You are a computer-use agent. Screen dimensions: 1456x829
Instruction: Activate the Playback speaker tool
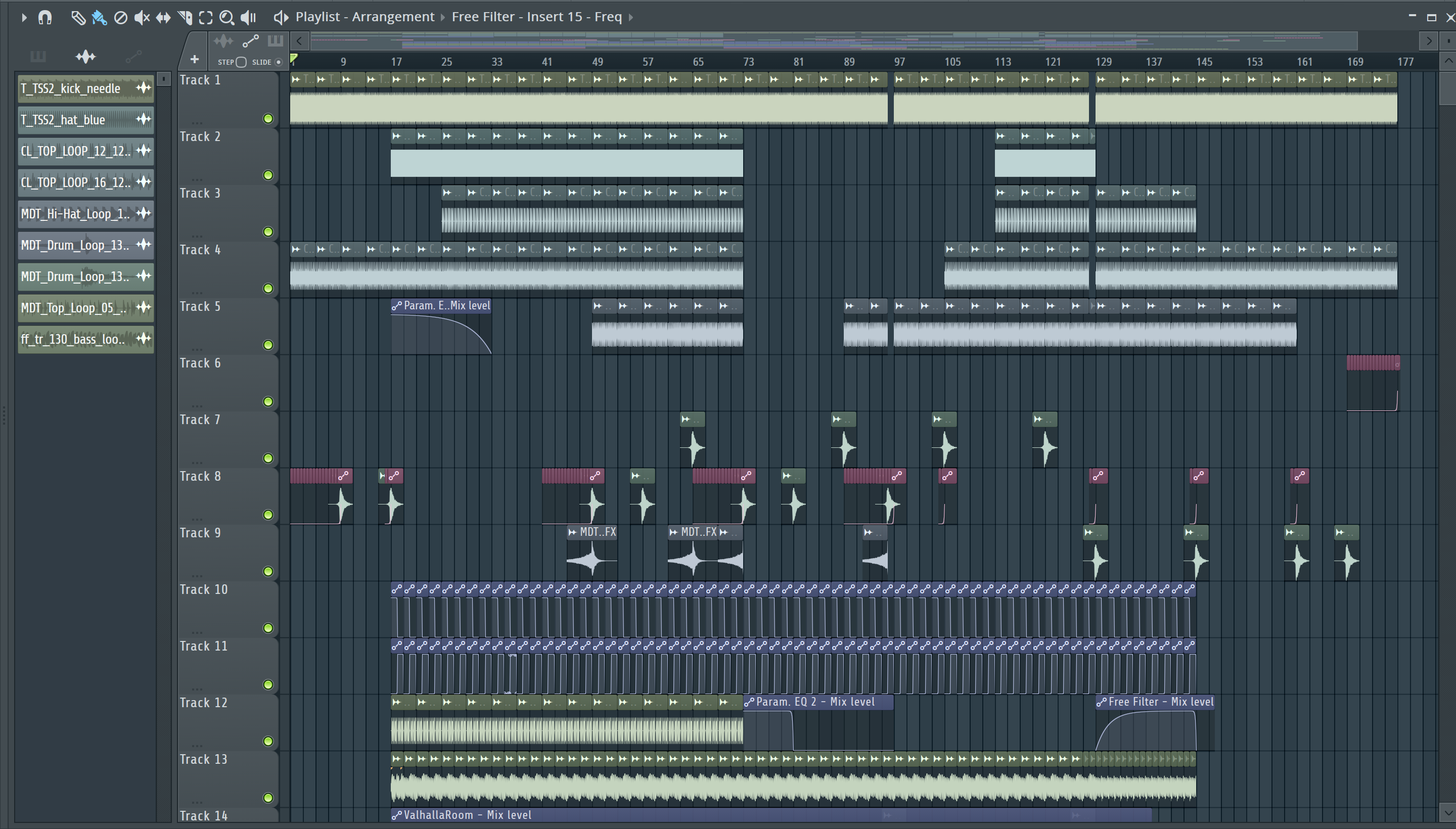pyautogui.click(x=248, y=18)
